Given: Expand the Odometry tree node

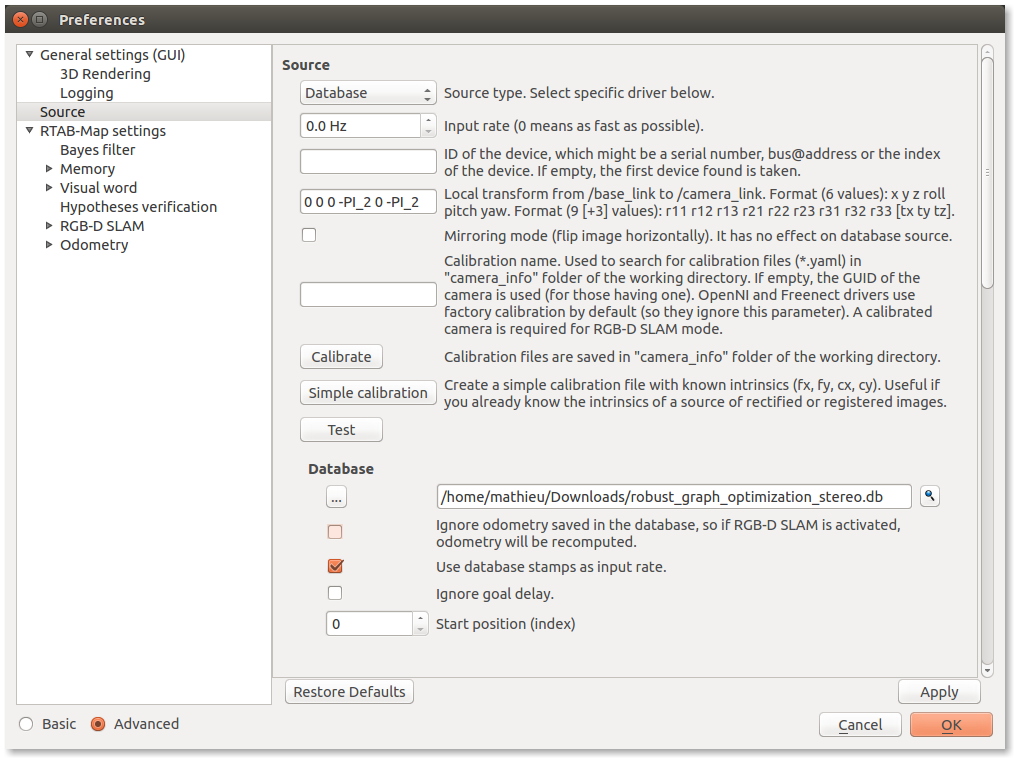Looking at the screenshot, I should (49, 244).
